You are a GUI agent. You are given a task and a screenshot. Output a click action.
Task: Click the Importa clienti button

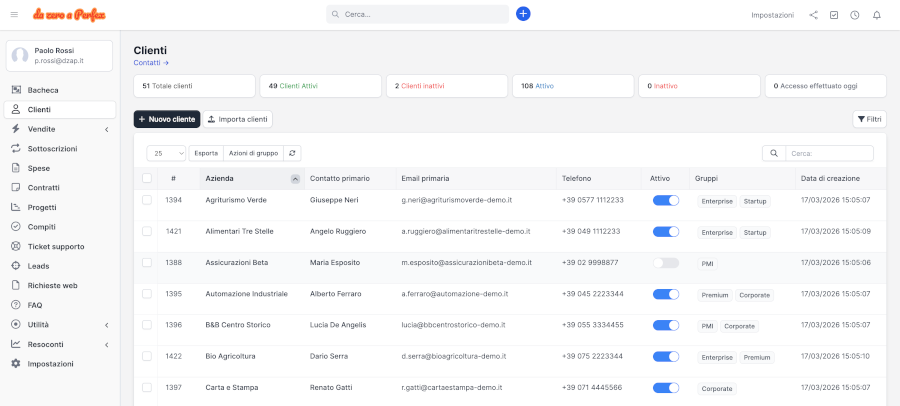(238, 119)
